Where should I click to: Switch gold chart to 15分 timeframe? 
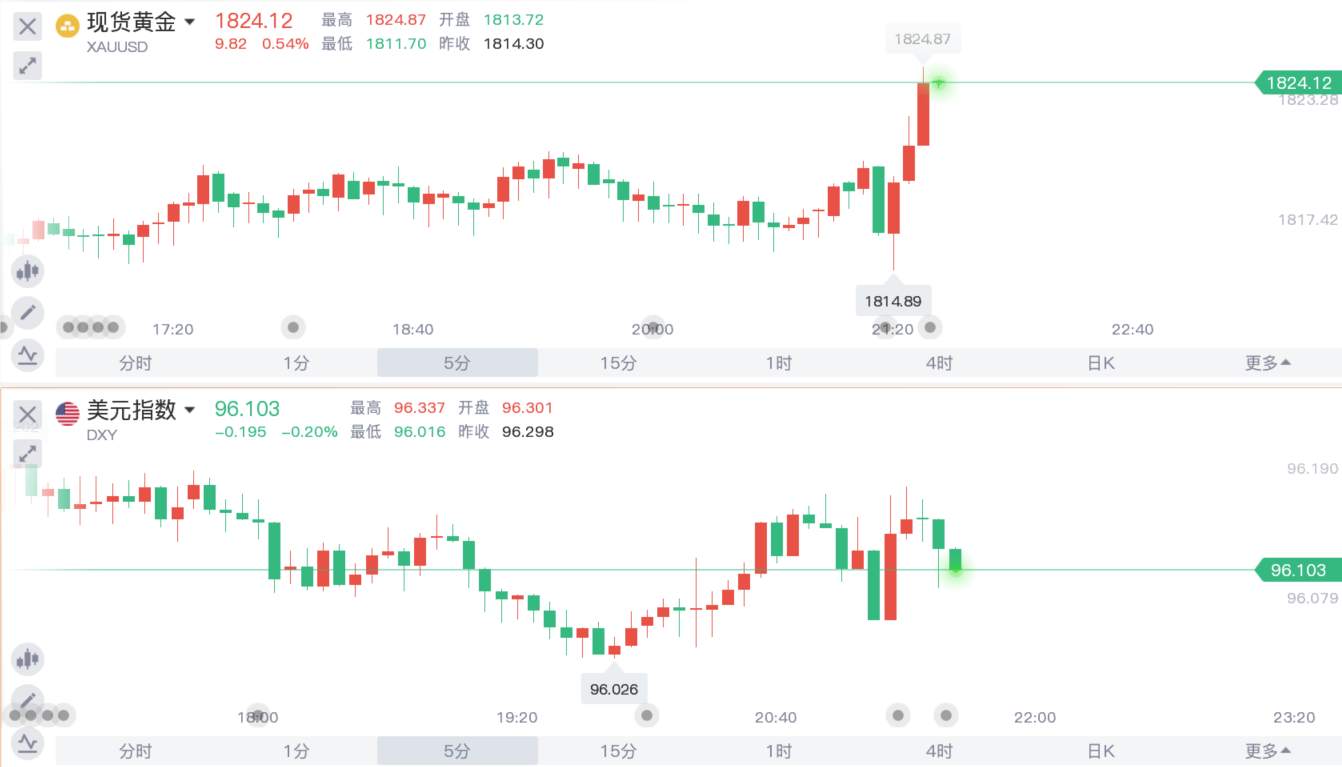618,363
